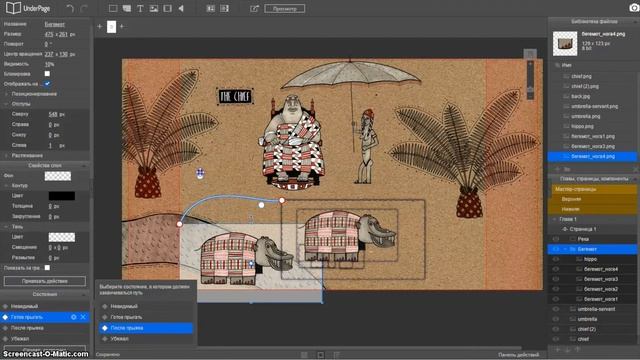
Task: Click the canvas zoom control top button
Action: pos(530,54)
